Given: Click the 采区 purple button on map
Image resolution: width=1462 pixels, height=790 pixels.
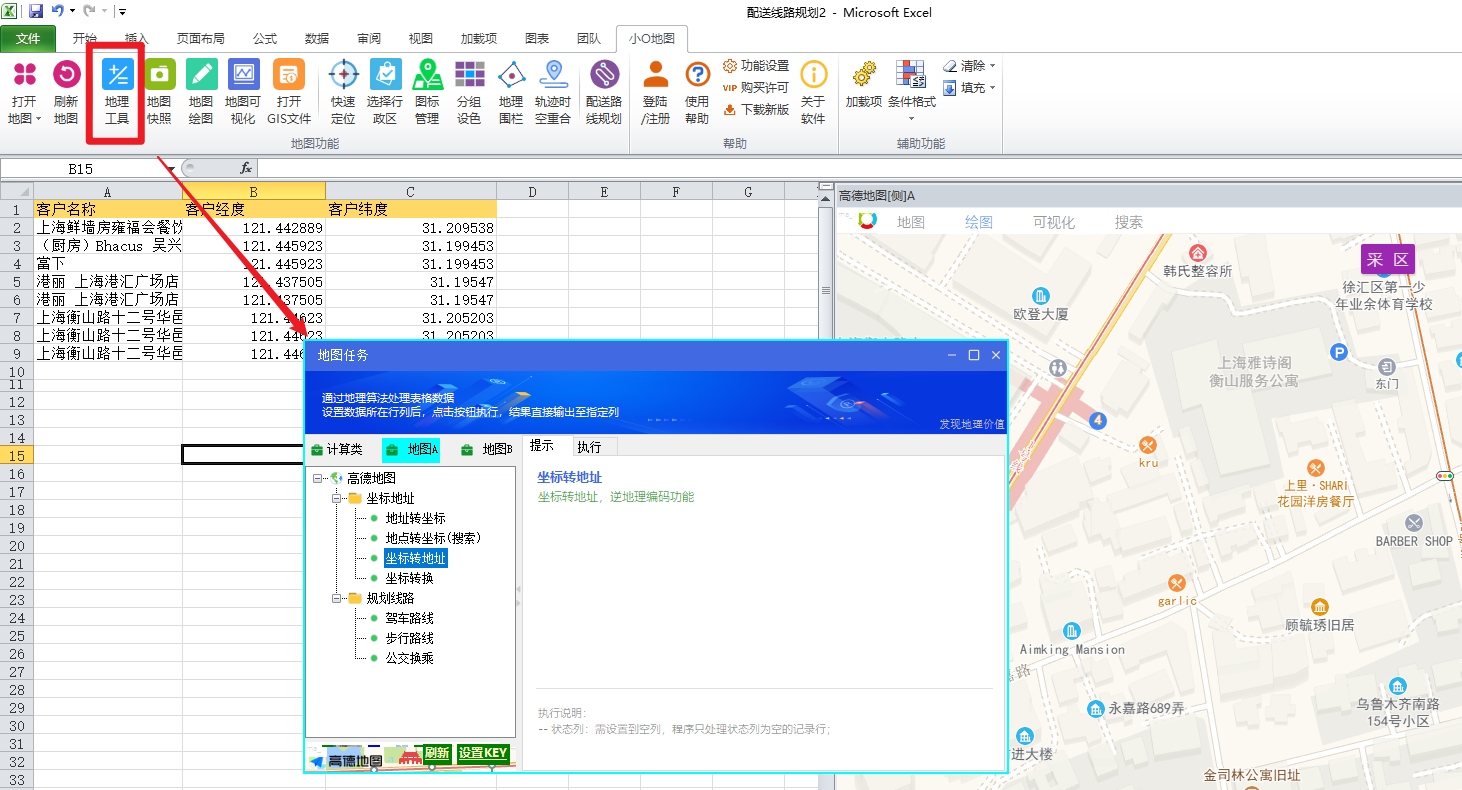Looking at the screenshot, I should [x=1388, y=260].
